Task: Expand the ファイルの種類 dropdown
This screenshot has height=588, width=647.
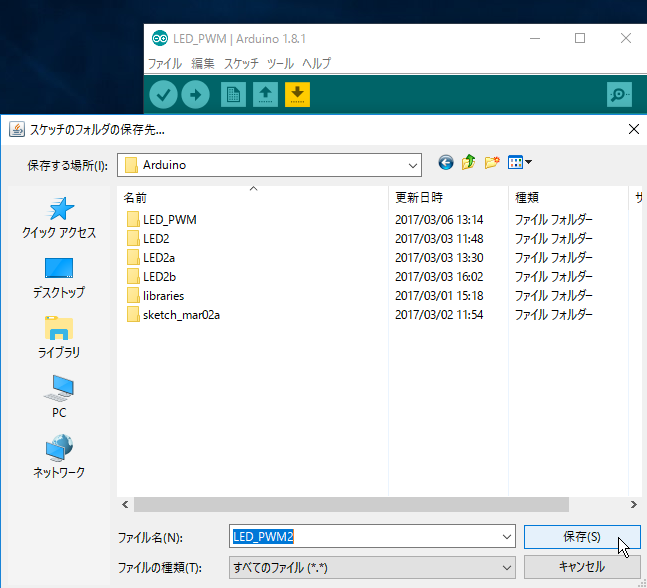Action: pyautogui.click(x=507, y=568)
